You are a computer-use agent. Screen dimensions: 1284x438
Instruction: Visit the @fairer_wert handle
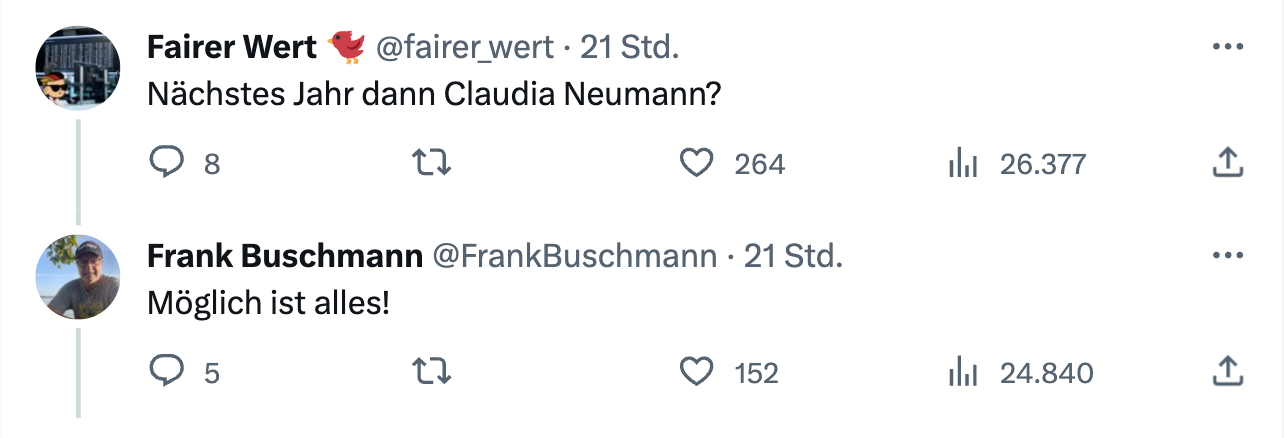[x=464, y=46]
